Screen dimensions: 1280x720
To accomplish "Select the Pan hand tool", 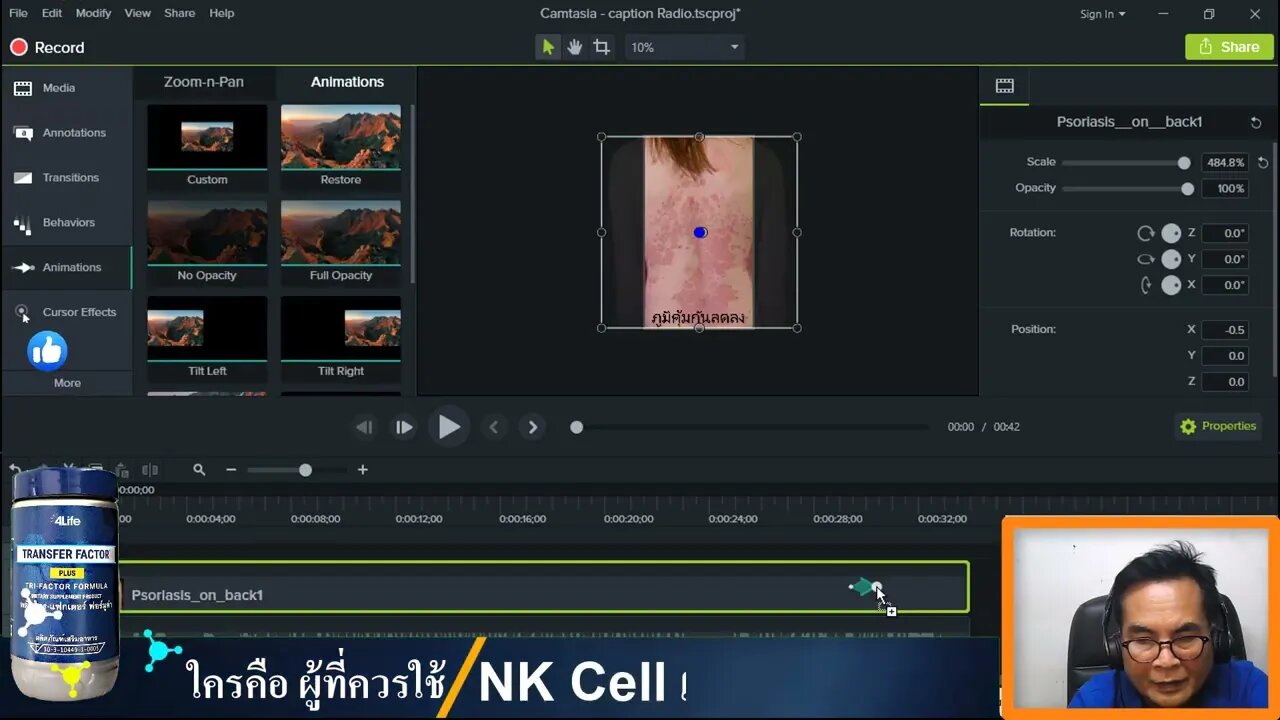I will 575,47.
